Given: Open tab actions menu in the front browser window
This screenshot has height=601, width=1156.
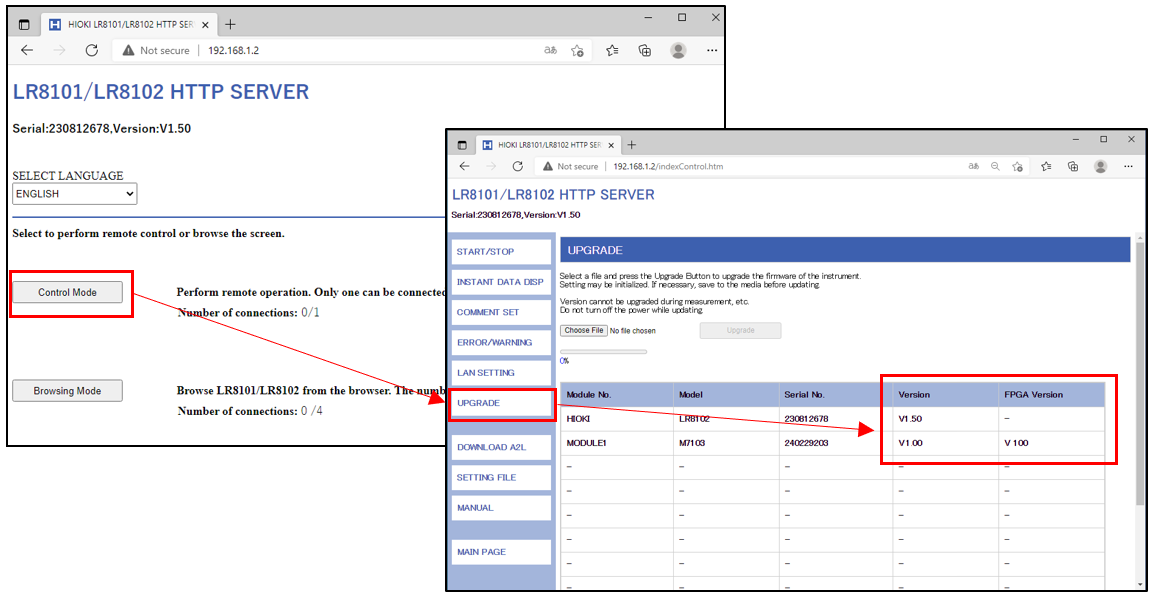Looking at the screenshot, I should click(462, 145).
